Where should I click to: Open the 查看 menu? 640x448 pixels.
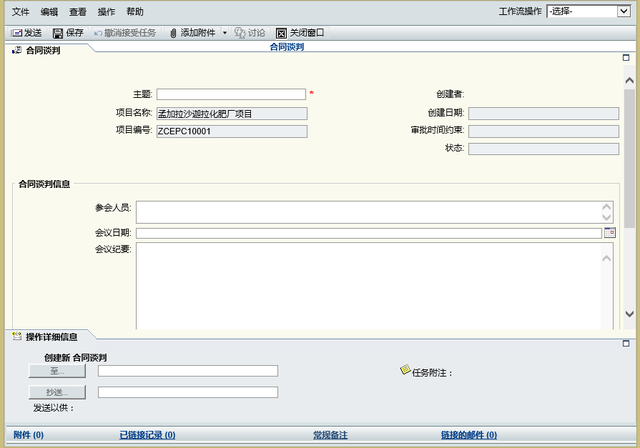coord(78,12)
